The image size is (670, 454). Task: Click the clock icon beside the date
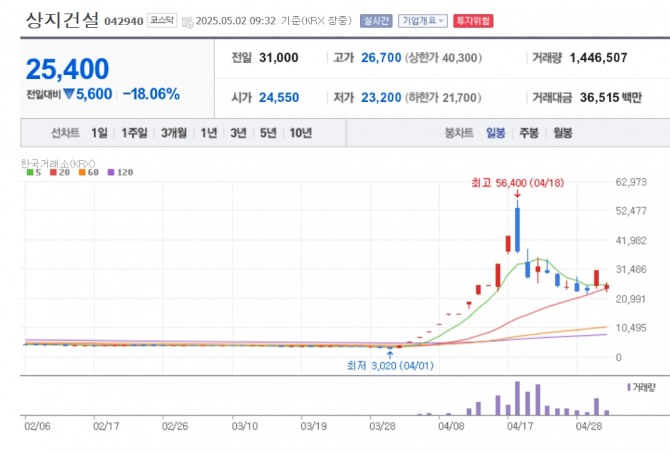click(187, 20)
